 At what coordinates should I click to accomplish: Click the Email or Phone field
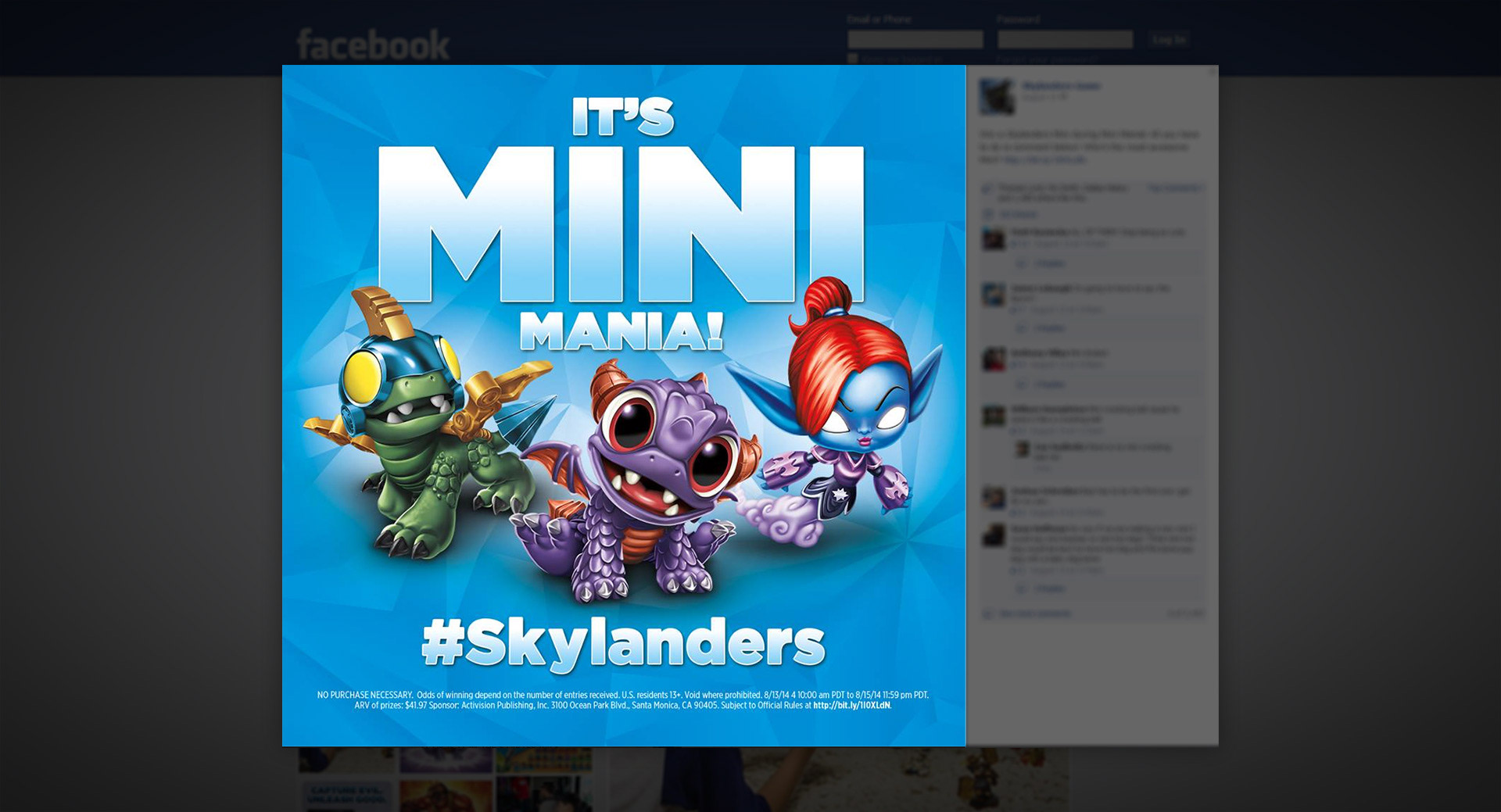click(x=915, y=39)
